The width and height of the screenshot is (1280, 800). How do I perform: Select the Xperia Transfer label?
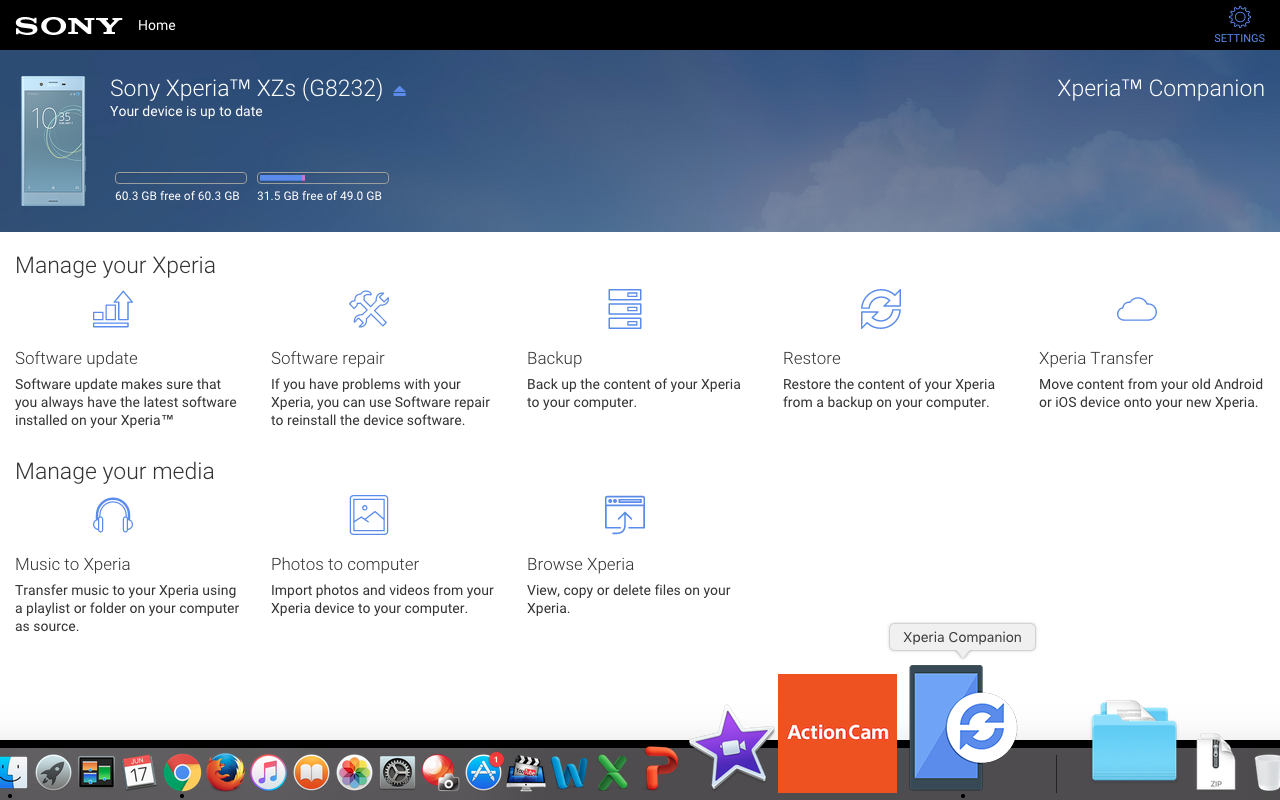(x=1096, y=358)
